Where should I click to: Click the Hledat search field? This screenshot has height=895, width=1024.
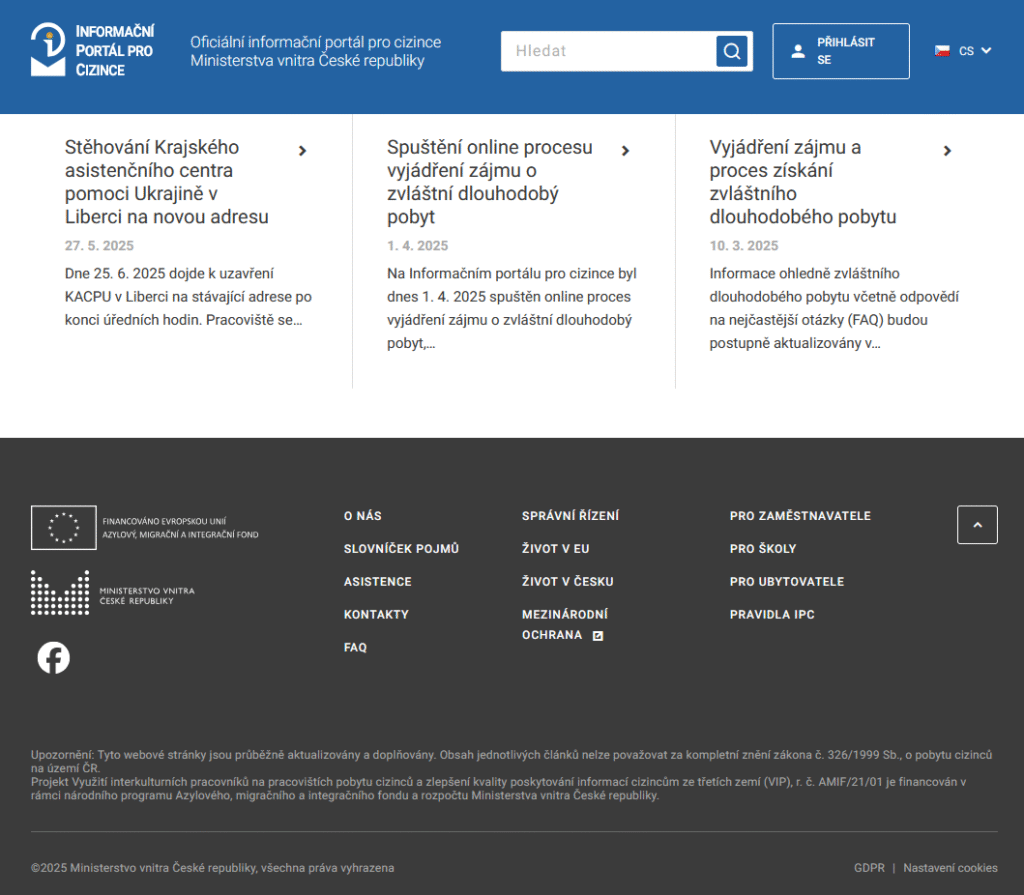point(608,51)
